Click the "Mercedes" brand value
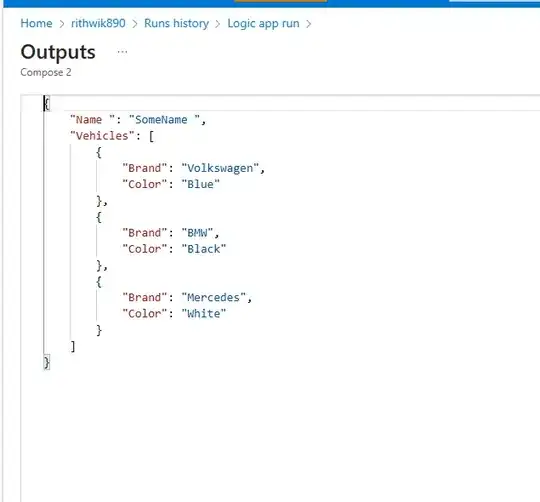 [x=214, y=297]
